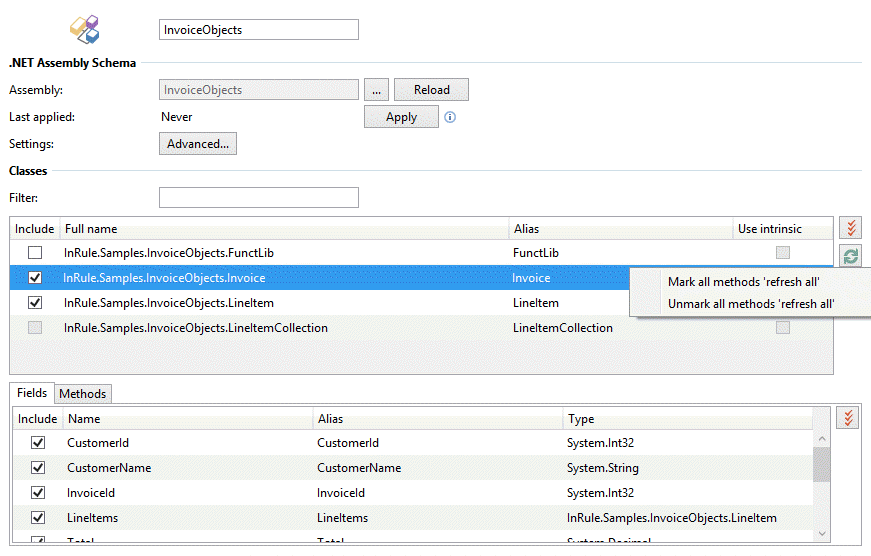Click the Apply button

point(401,117)
